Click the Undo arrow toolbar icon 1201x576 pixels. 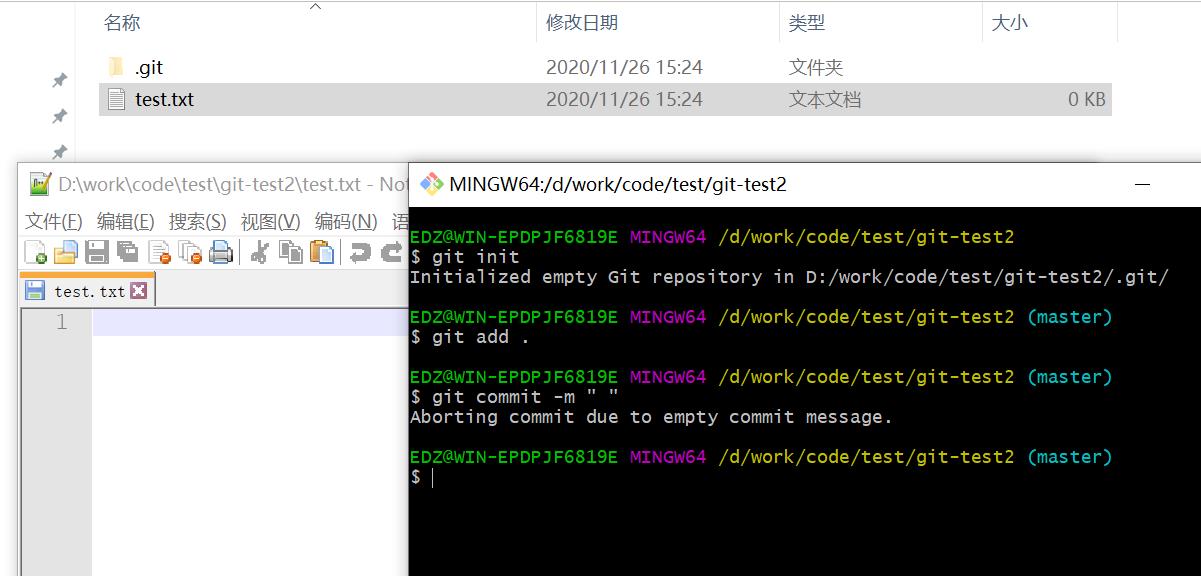coord(360,252)
